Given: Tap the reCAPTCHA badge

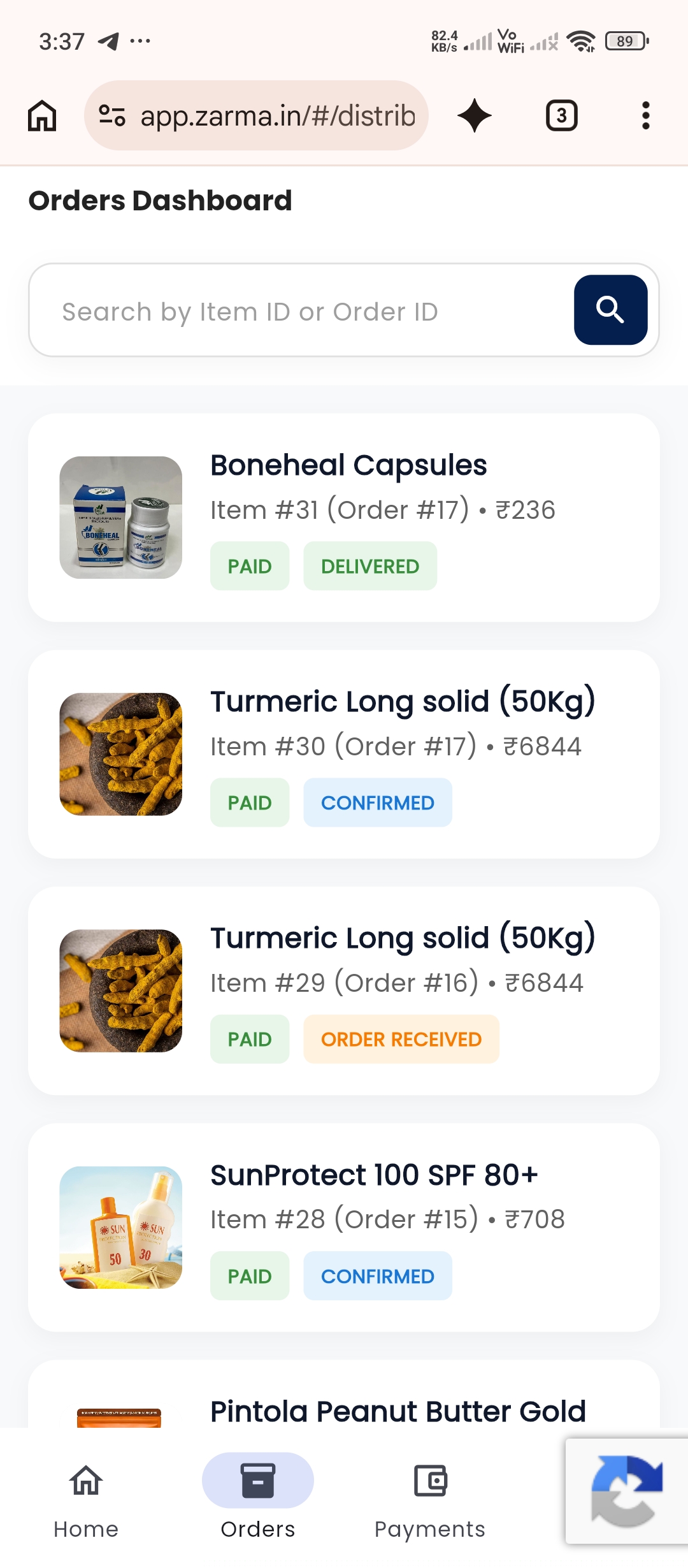Looking at the screenshot, I should pos(627,1491).
